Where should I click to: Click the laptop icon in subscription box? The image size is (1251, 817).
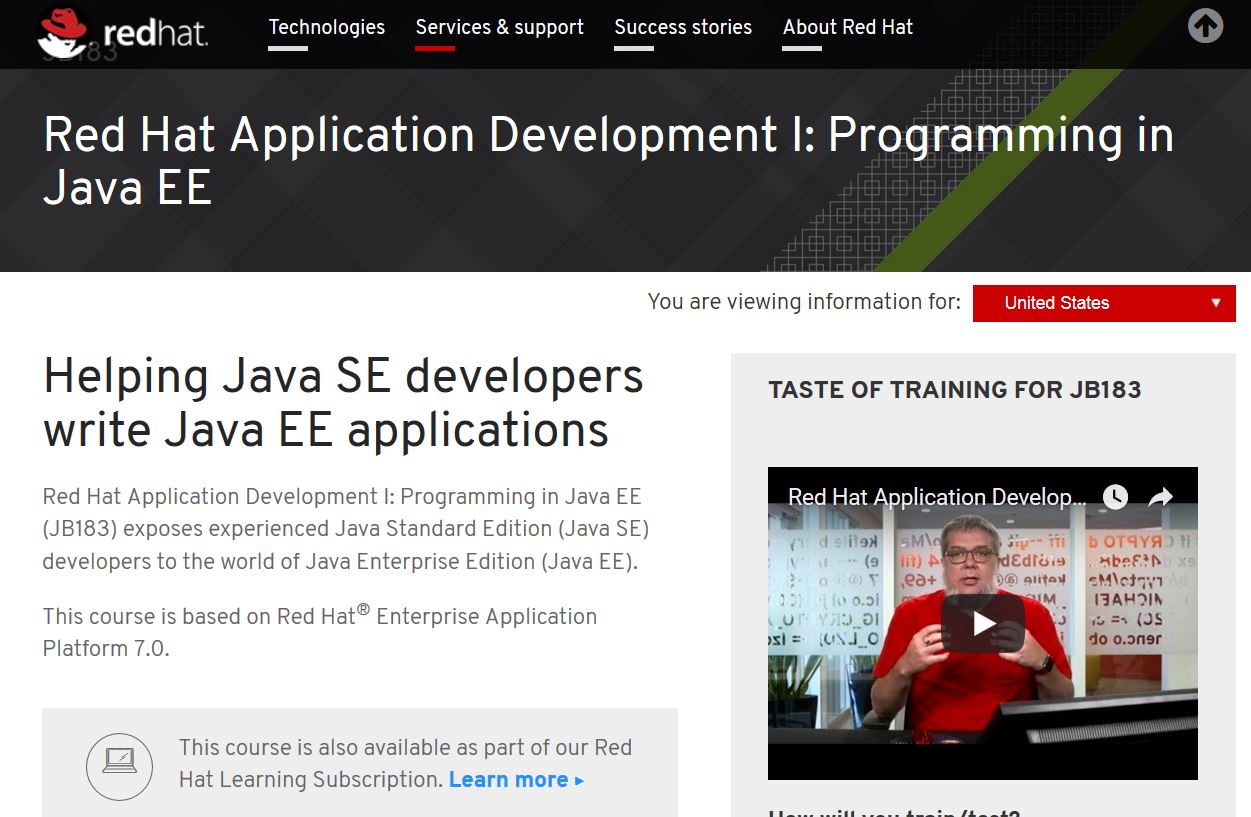click(x=119, y=766)
